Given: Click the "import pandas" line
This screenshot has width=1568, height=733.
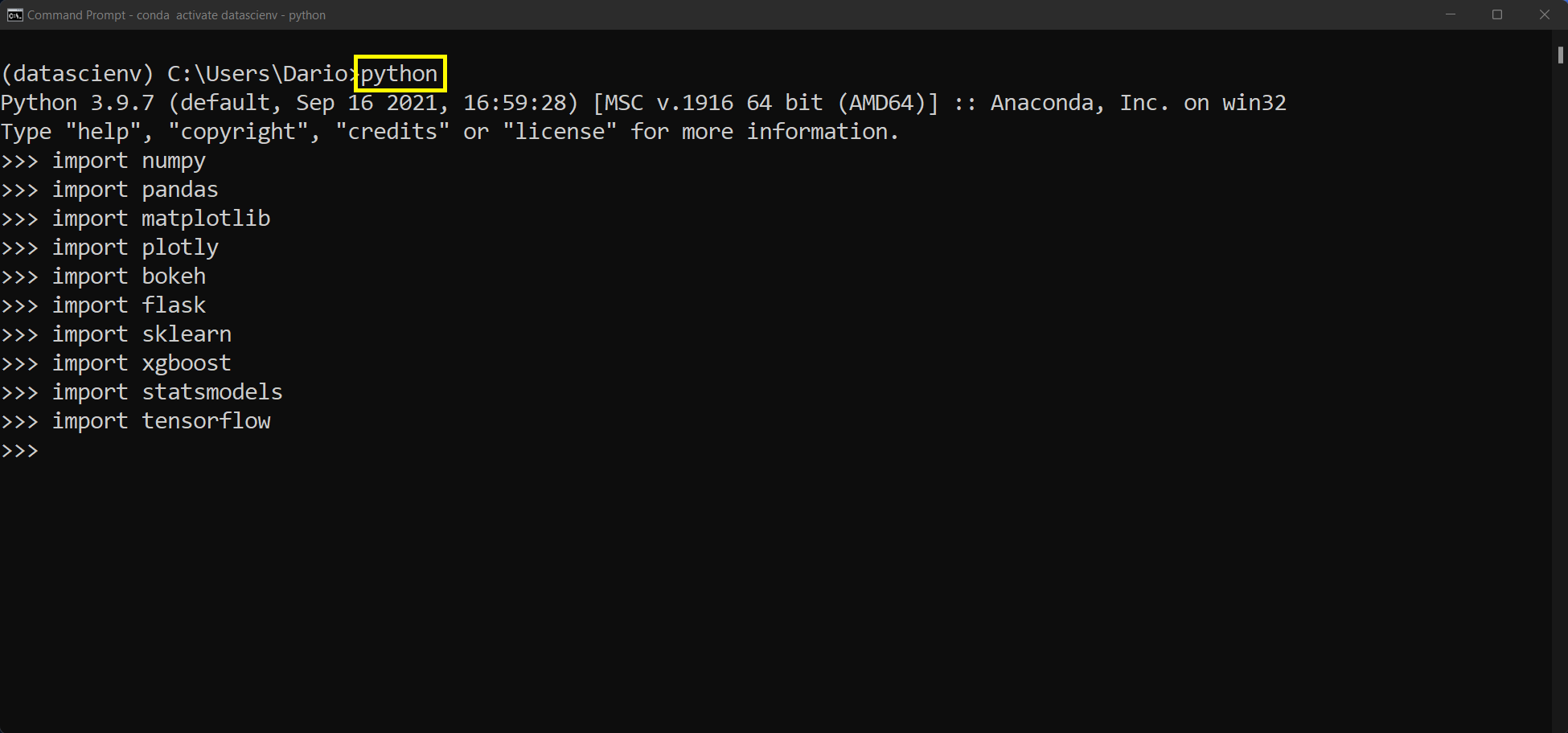Looking at the screenshot, I should coord(135,190).
